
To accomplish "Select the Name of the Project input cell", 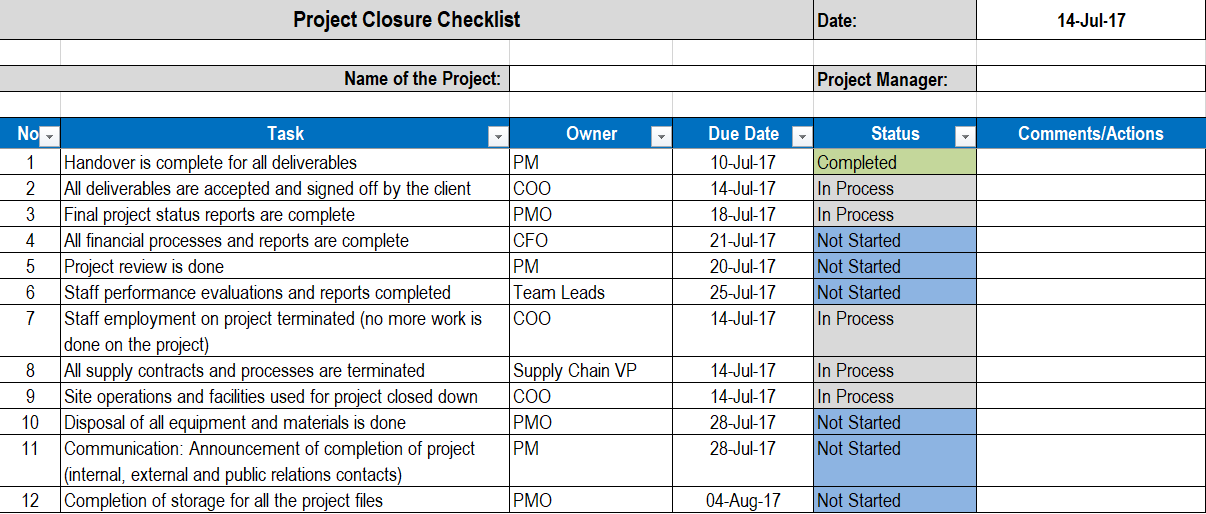I will (x=661, y=78).
